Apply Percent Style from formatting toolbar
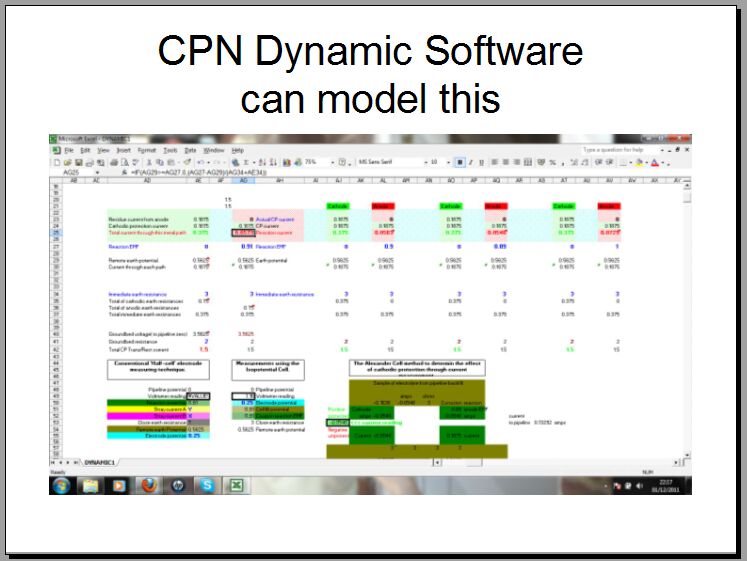Viewport: 747px width, 561px height. point(552,162)
